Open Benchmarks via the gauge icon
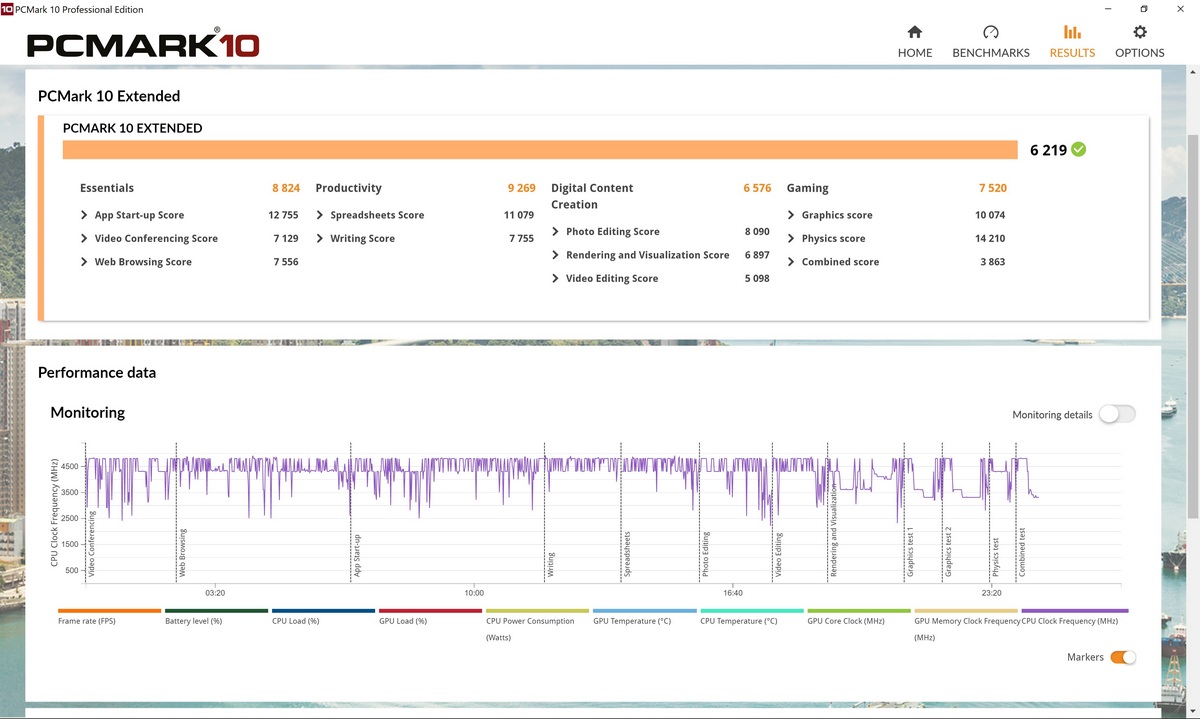The height and width of the screenshot is (719, 1200). pos(990,32)
